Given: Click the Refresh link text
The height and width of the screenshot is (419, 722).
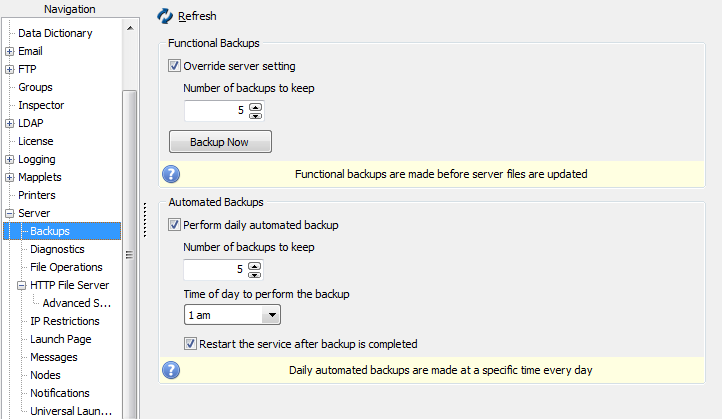Looking at the screenshot, I should 197,16.
